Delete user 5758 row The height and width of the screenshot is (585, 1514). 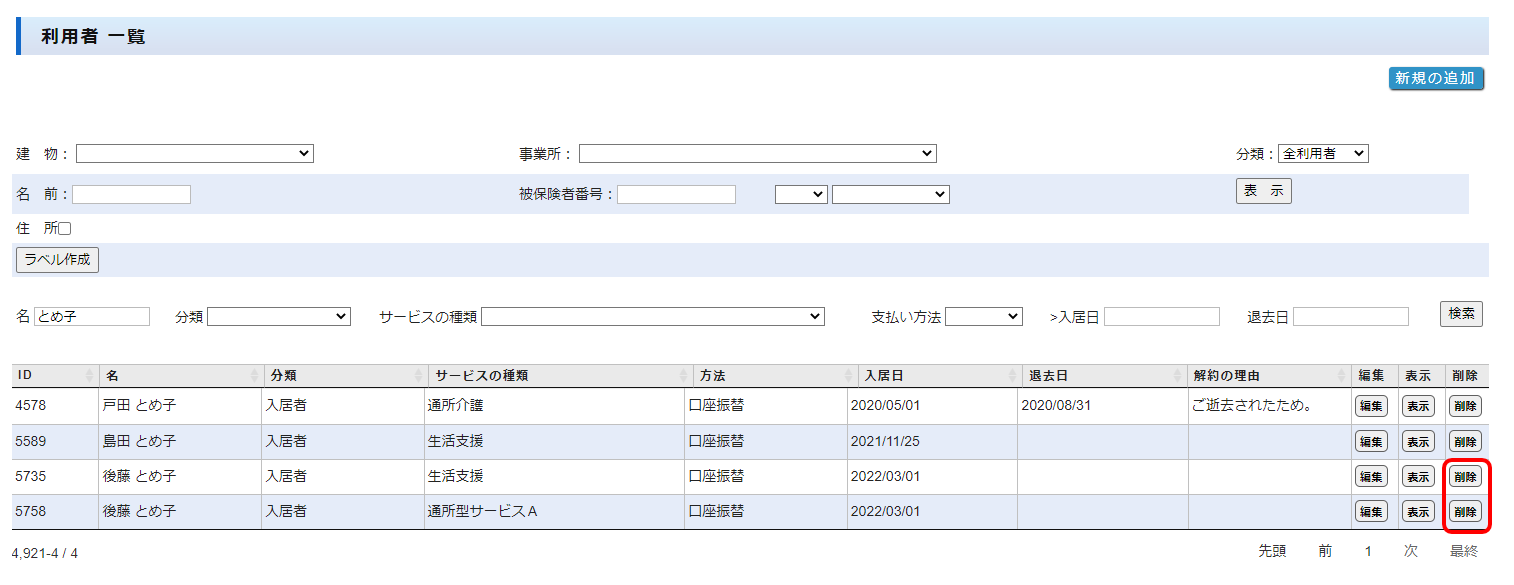point(1465,512)
